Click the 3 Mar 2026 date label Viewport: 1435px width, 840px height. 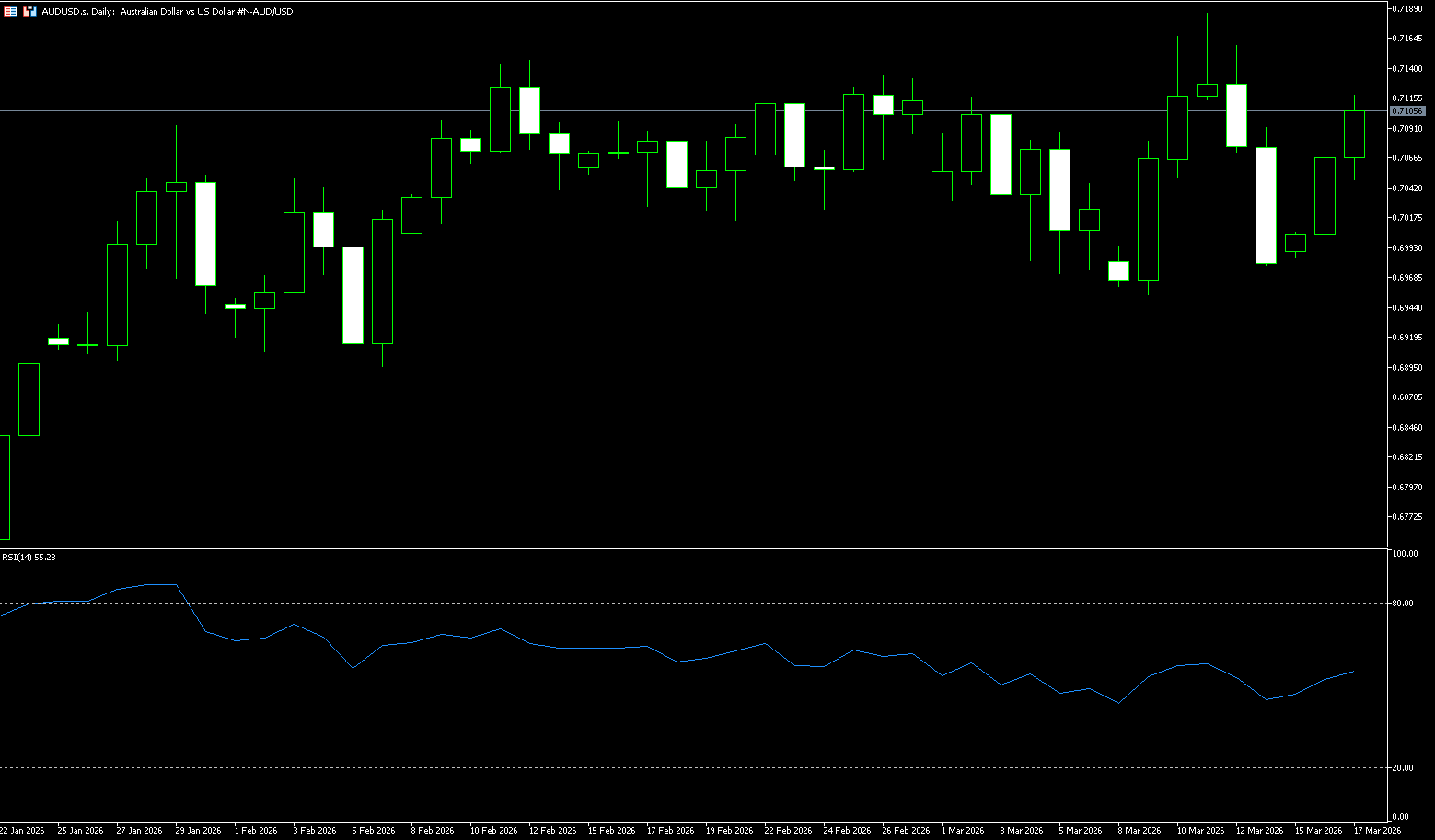(1022, 830)
